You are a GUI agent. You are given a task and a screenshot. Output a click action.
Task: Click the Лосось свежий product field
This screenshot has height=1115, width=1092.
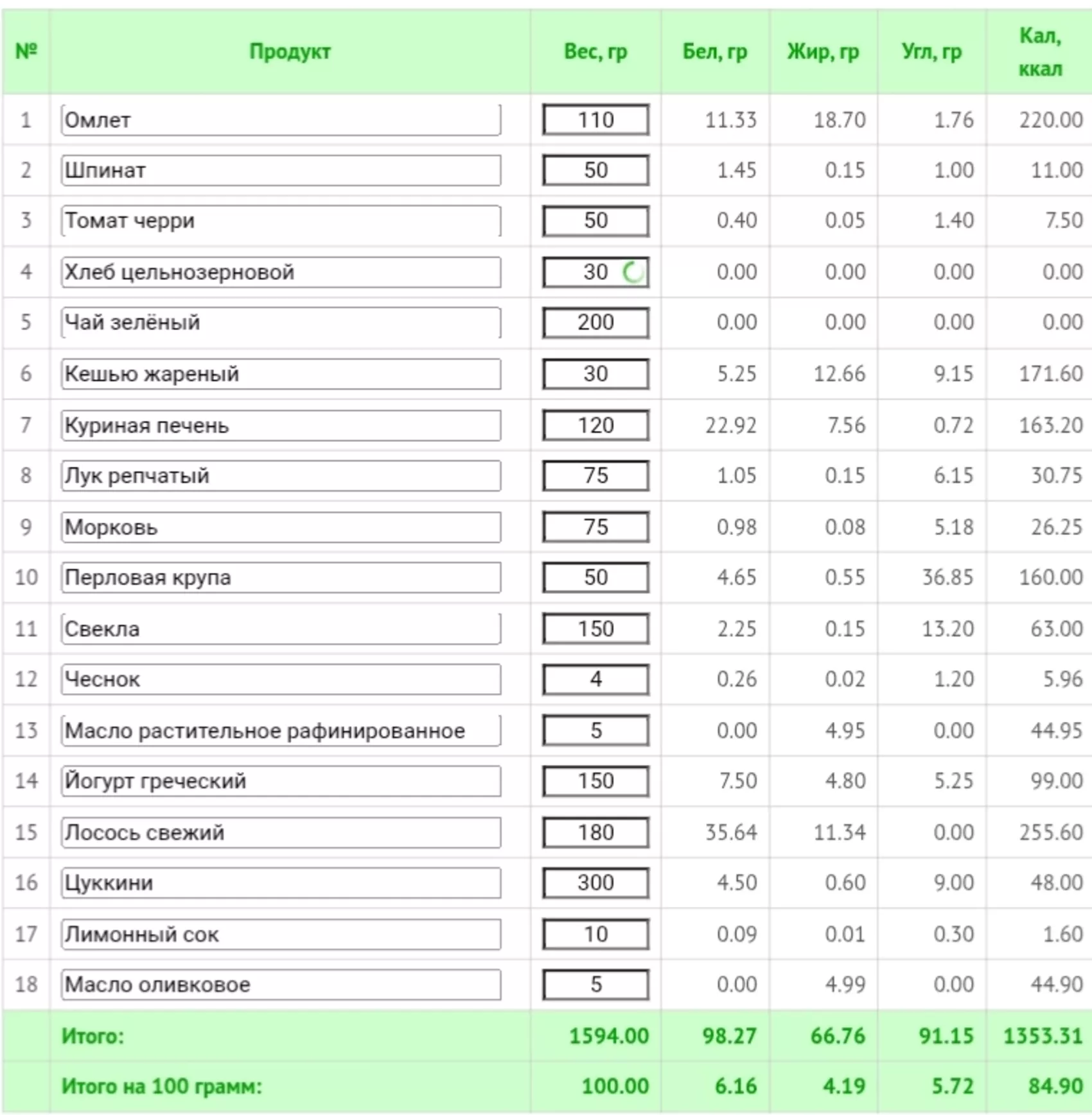[x=281, y=832]
